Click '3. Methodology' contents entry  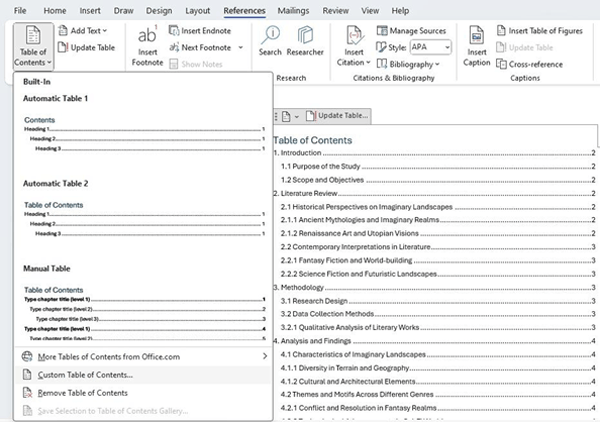(x=434, y=287)
